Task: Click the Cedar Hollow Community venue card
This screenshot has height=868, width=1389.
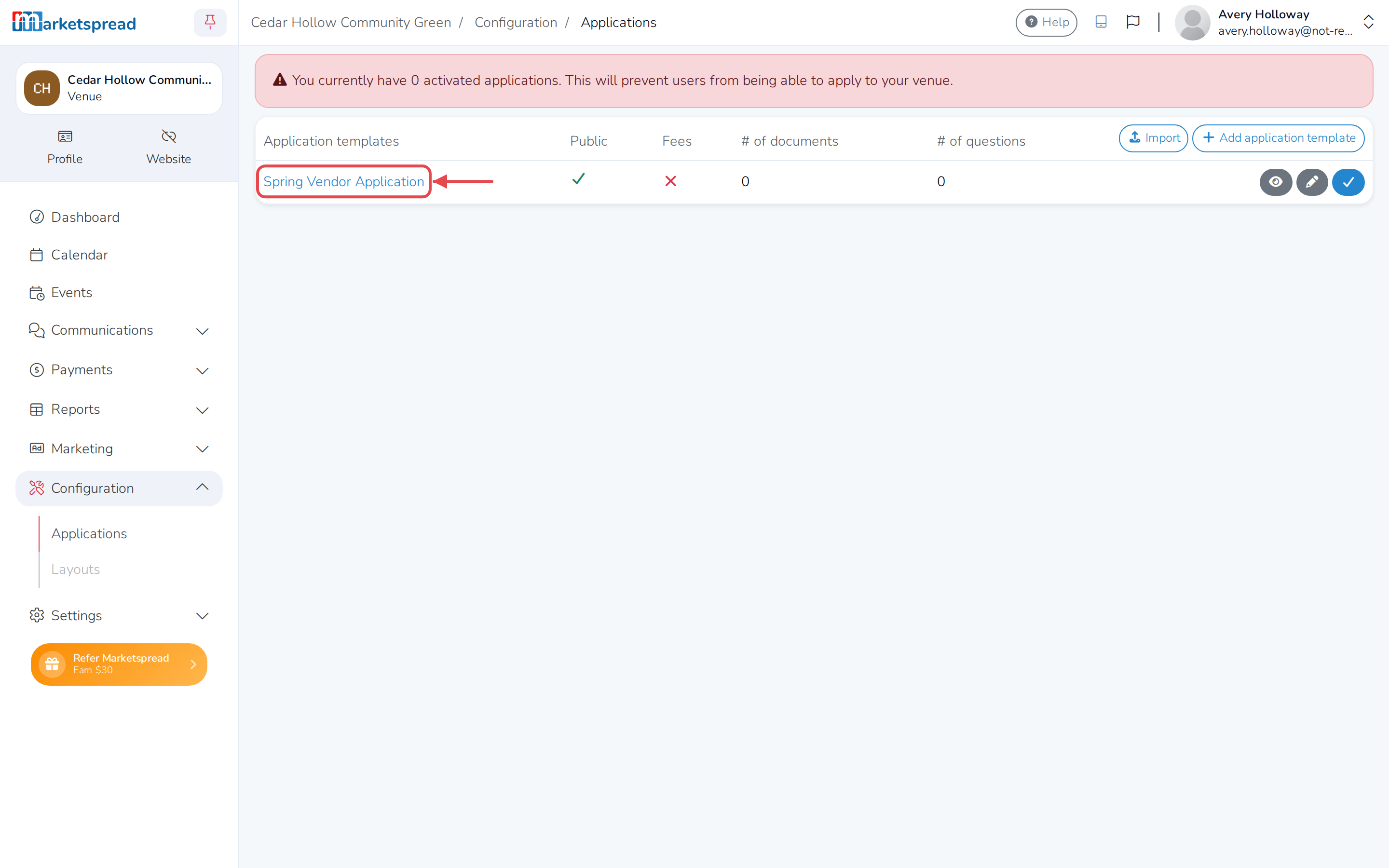Action: 119,88
